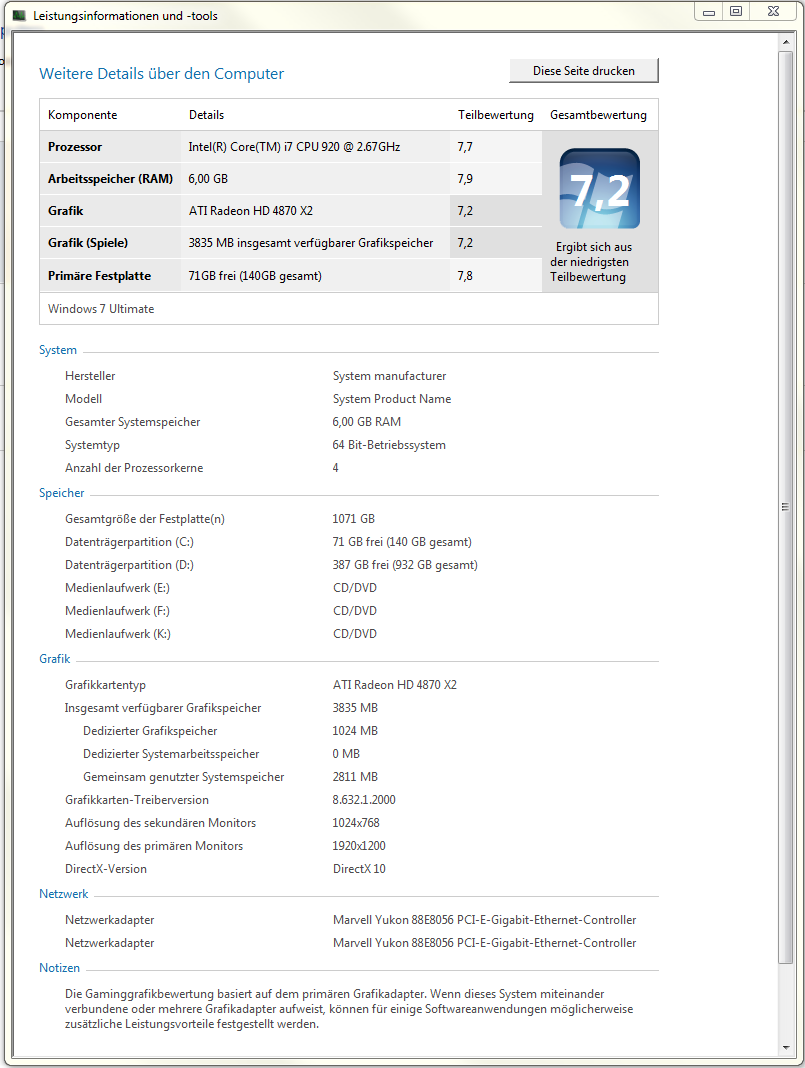Print this page with Diese Seite drucken
This screenshot has width=805, height=1068.
(x=584, y=71)
